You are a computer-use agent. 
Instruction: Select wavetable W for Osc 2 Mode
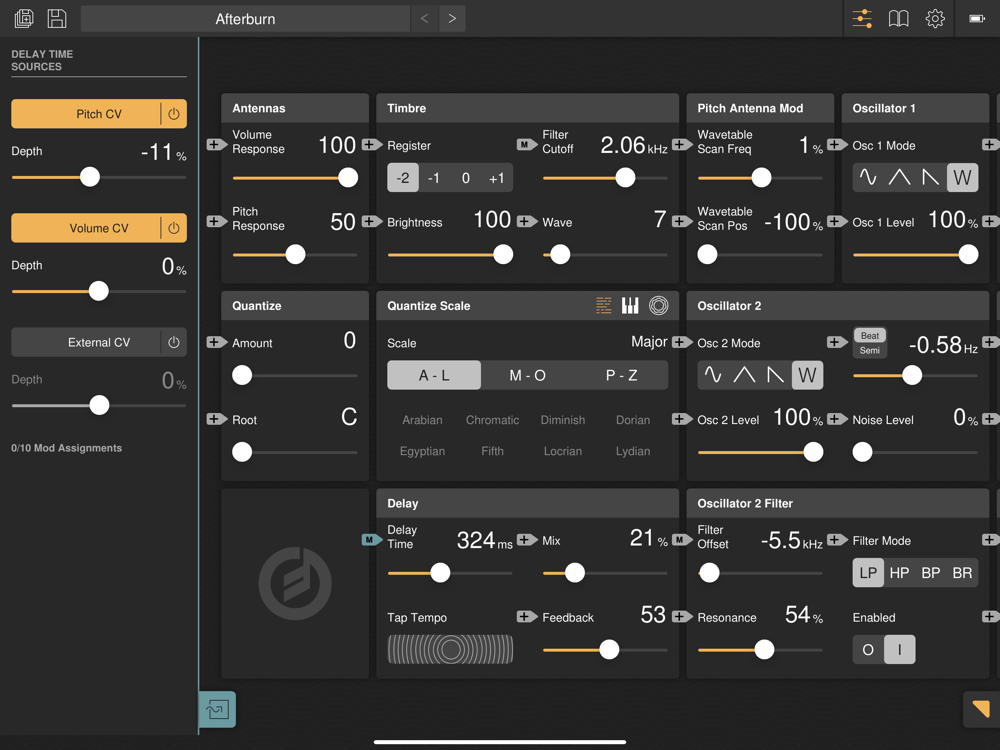[807, 375]
